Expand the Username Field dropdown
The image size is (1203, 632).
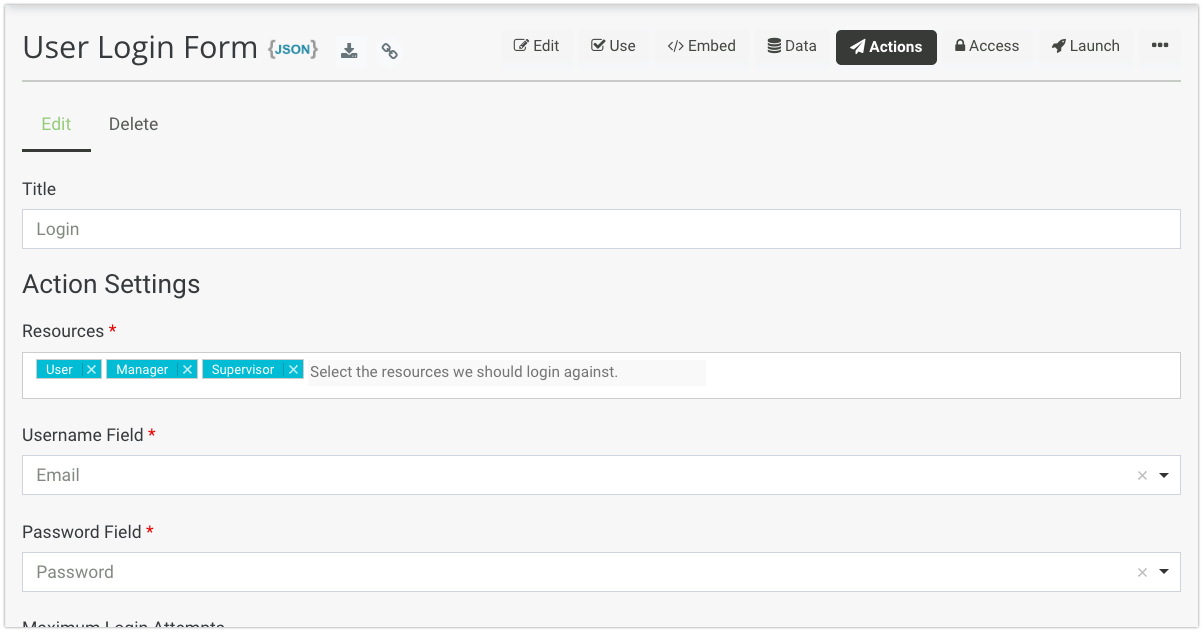point(1164,476)
